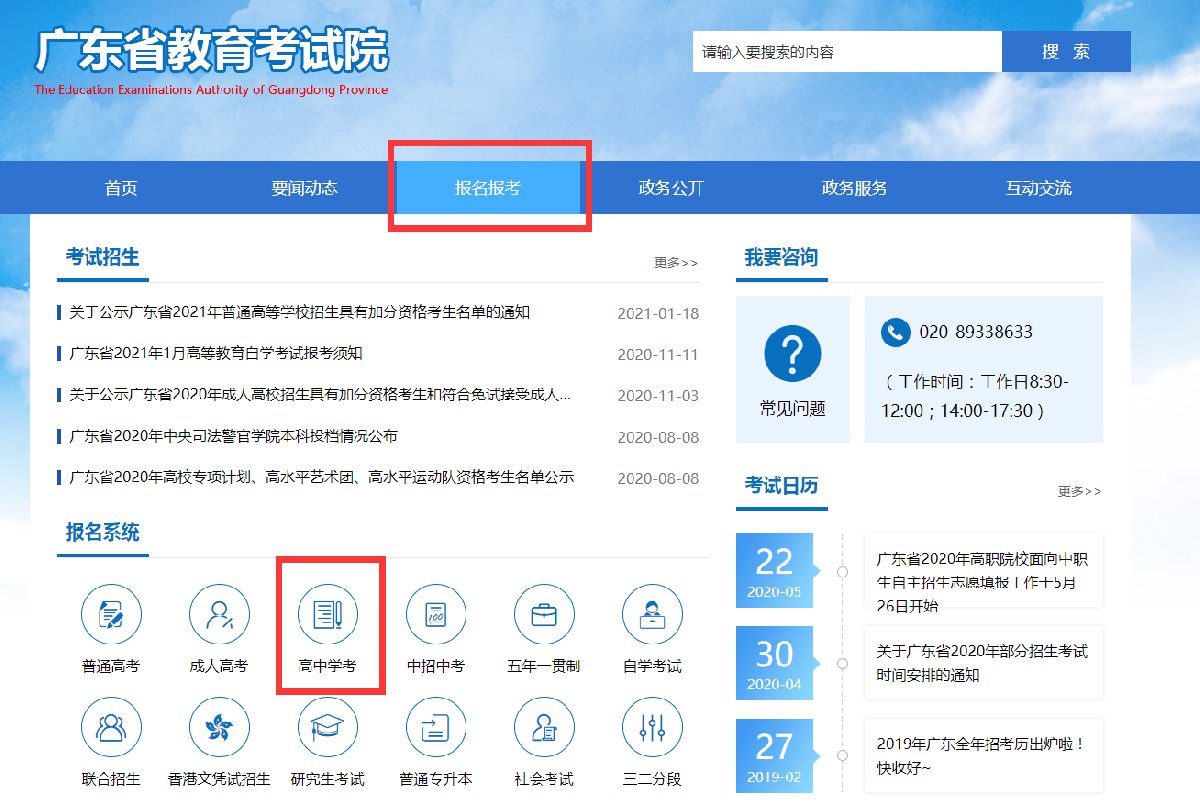Click the search input field
The height and width of the screenshot is (811, 1200).
[846, 52]
